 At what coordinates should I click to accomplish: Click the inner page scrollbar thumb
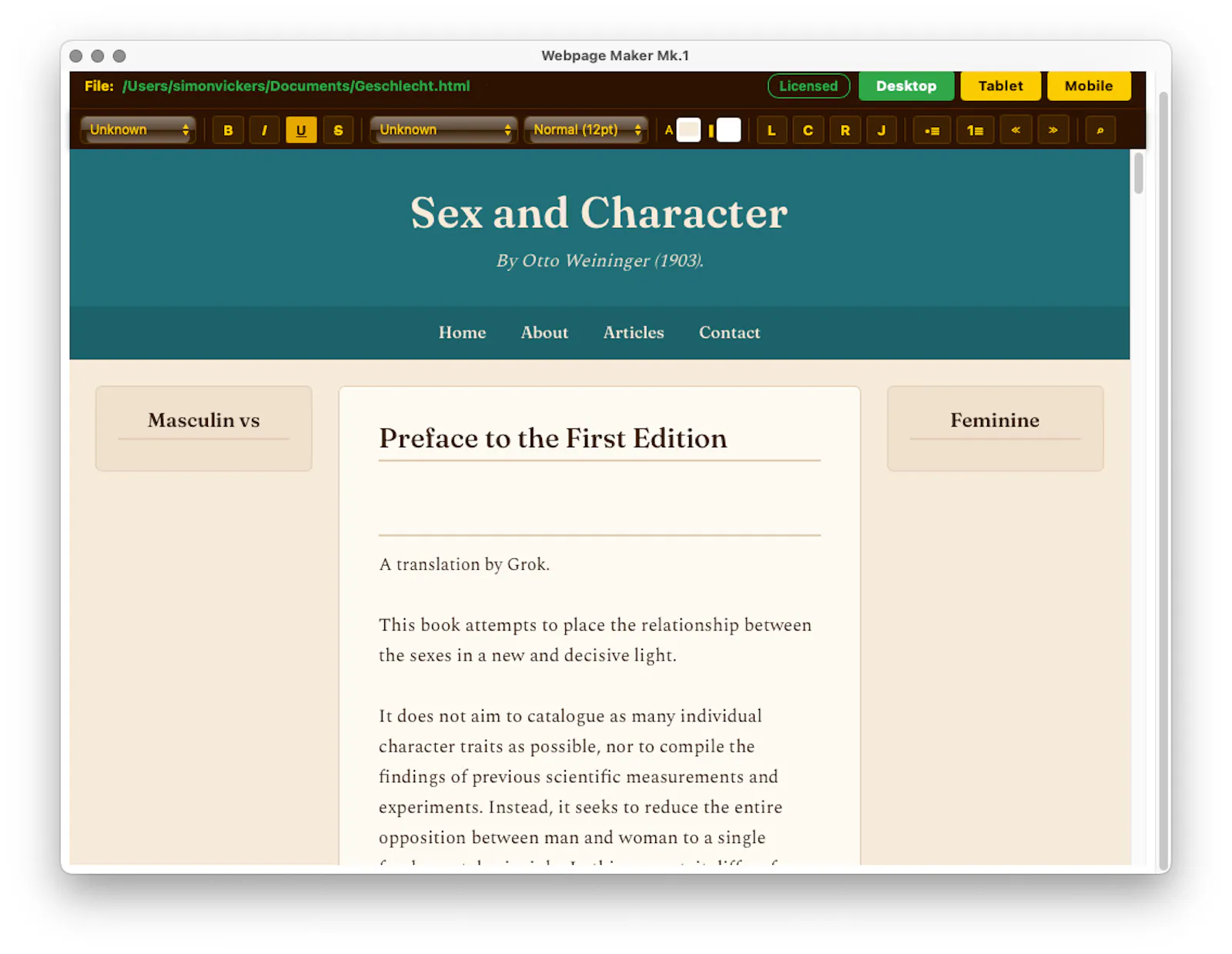click(1138, 172)
